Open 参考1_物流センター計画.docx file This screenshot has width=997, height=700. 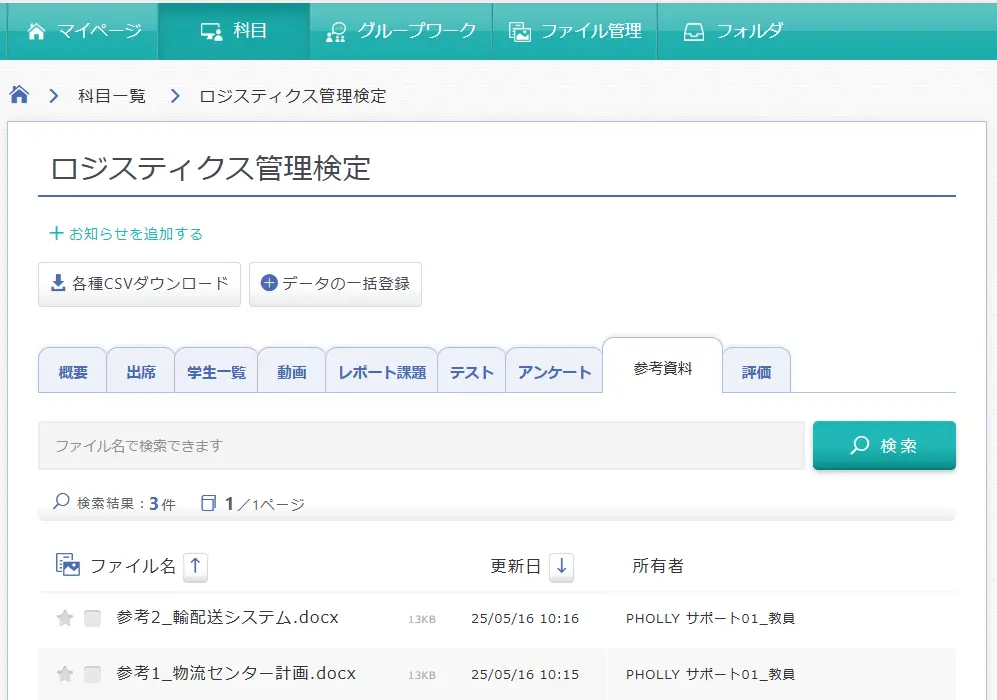236,674
